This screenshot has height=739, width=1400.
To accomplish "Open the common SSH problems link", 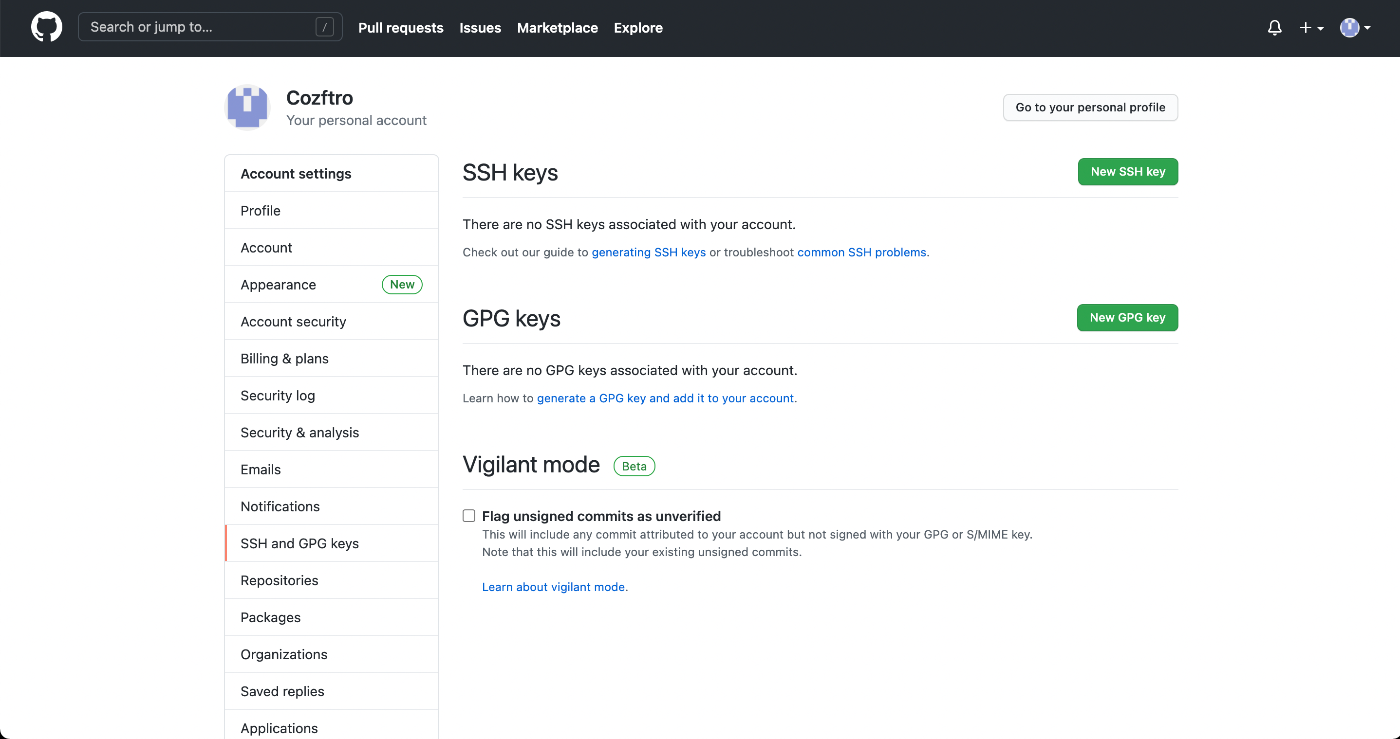I will (x=862, y=252).
